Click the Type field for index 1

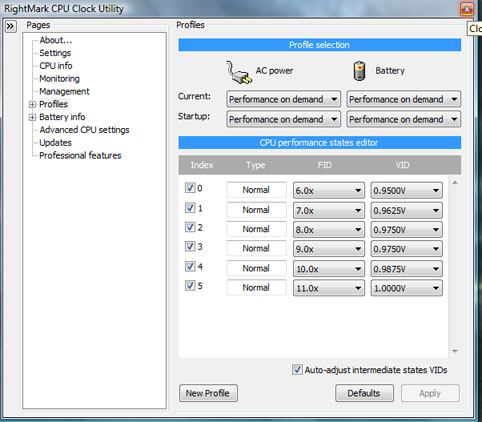coord(256,210)
